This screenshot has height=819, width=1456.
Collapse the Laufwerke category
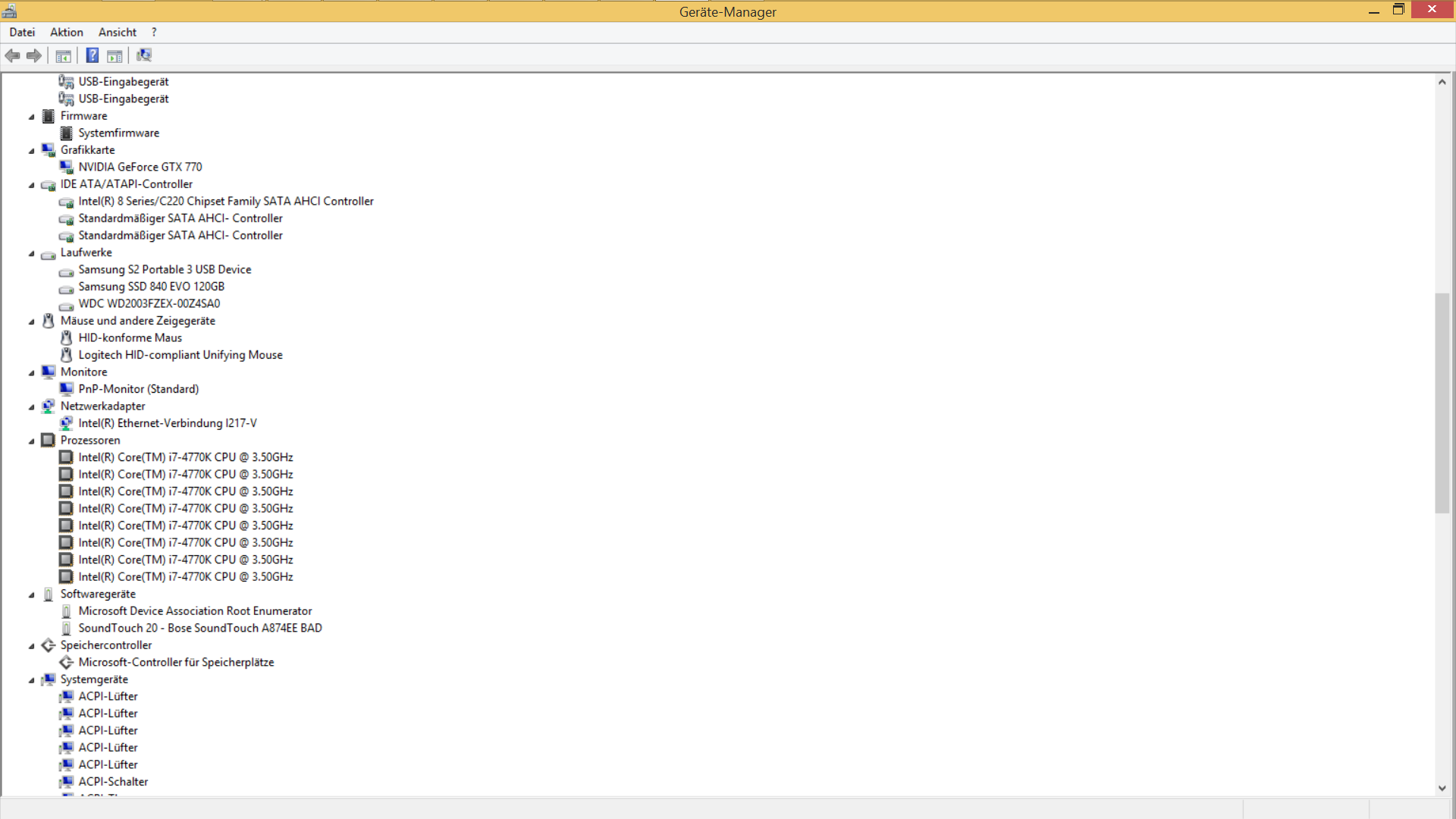[x=32, y=253]
